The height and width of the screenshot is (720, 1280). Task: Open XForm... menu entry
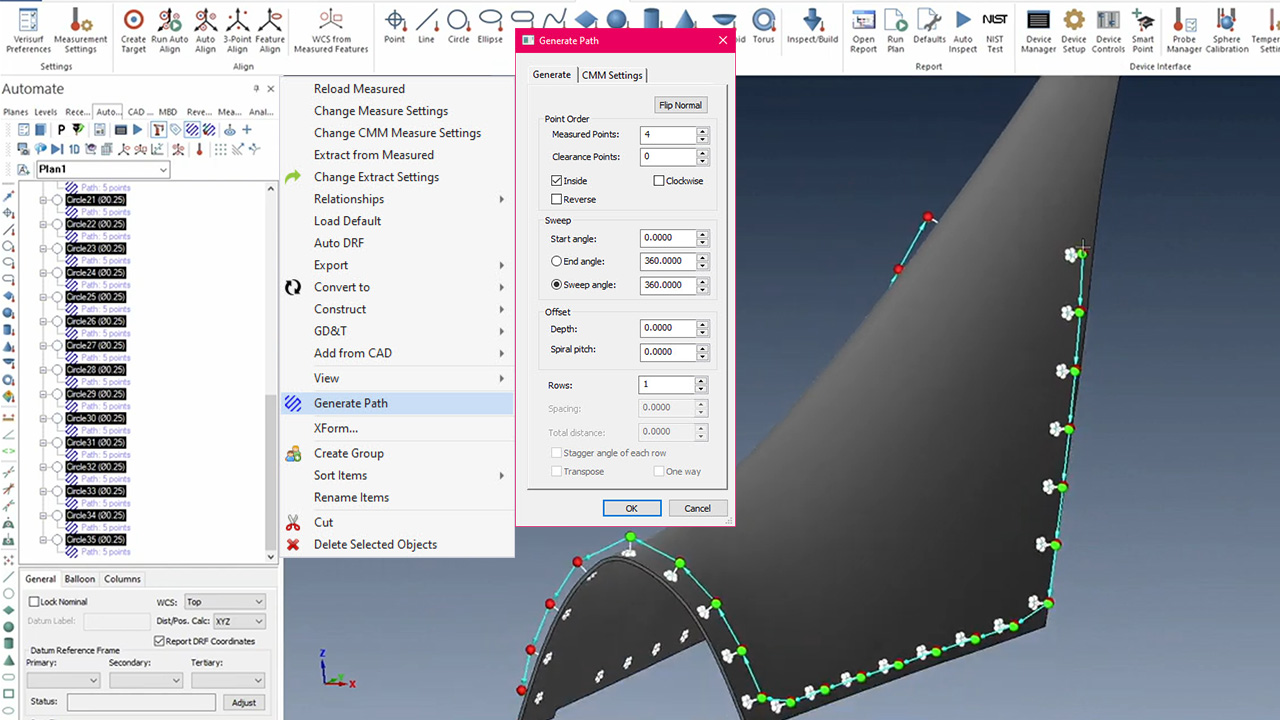(x=398, y=428)
